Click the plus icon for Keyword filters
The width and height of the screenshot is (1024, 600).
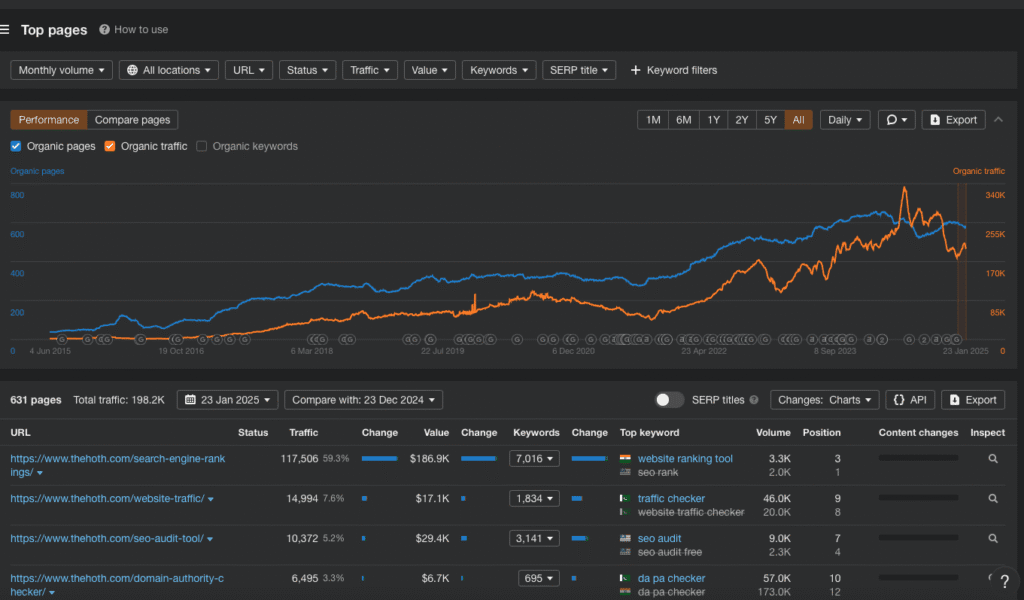click(635, 70)
